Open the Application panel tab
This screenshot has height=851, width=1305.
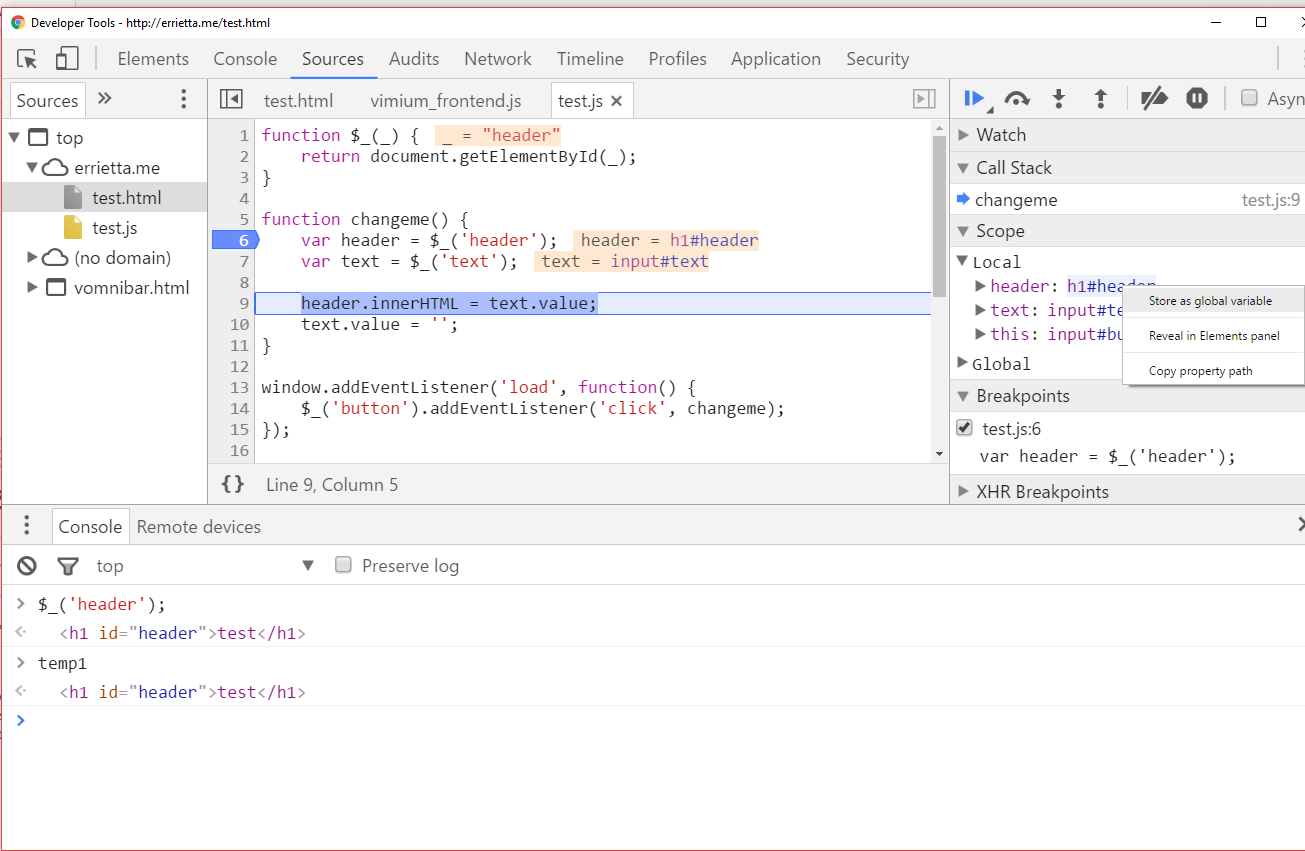tap(776, 59)
